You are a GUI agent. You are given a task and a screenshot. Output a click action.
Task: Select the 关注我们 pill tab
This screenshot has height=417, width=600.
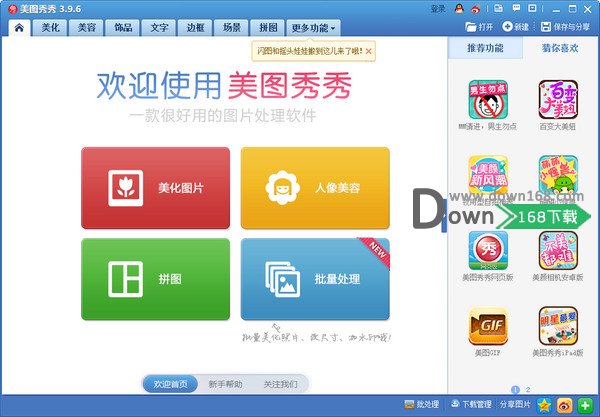click(x=280, y=384)
